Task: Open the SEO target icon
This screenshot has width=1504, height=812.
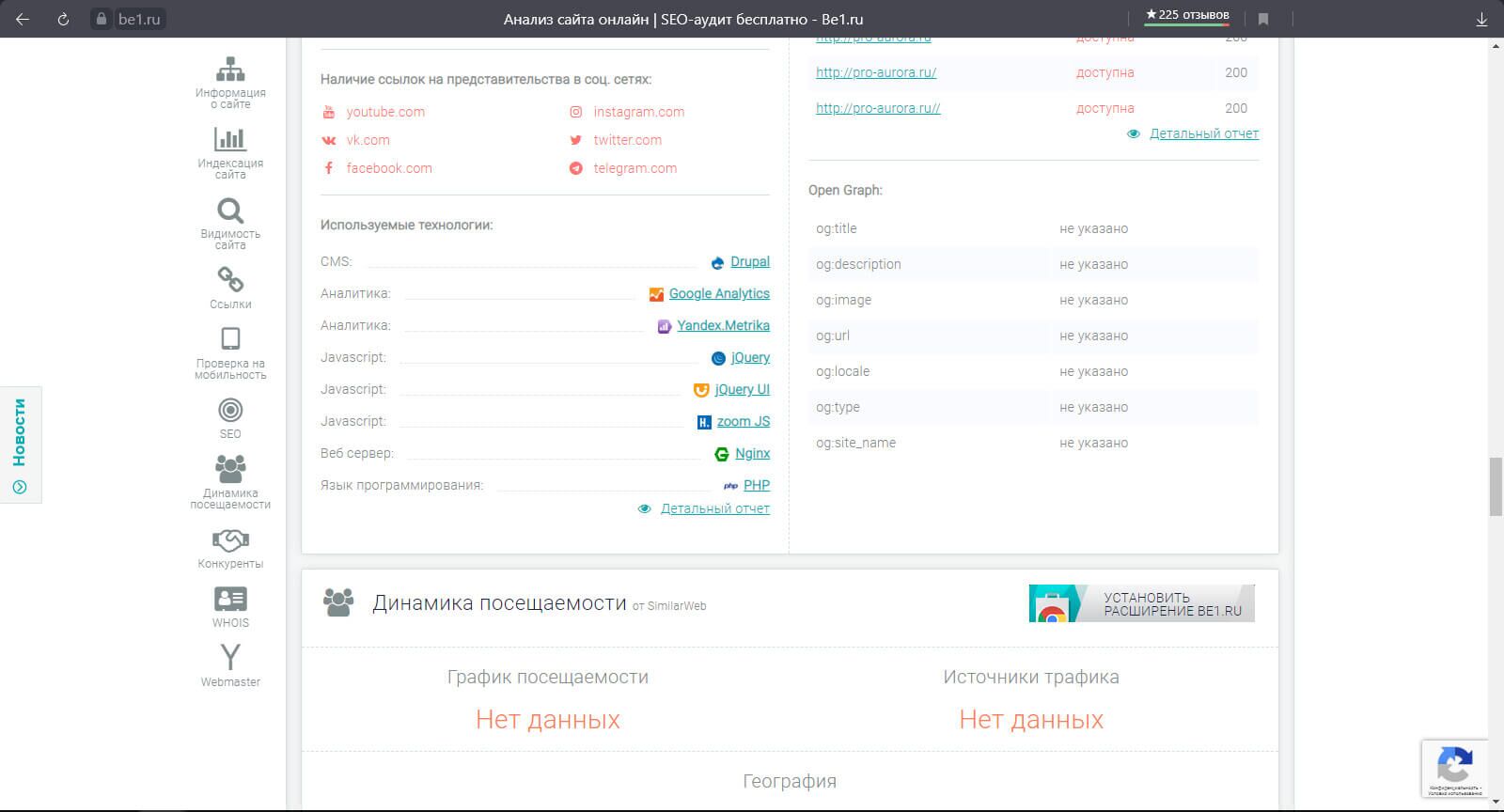Action: (230, 411)
